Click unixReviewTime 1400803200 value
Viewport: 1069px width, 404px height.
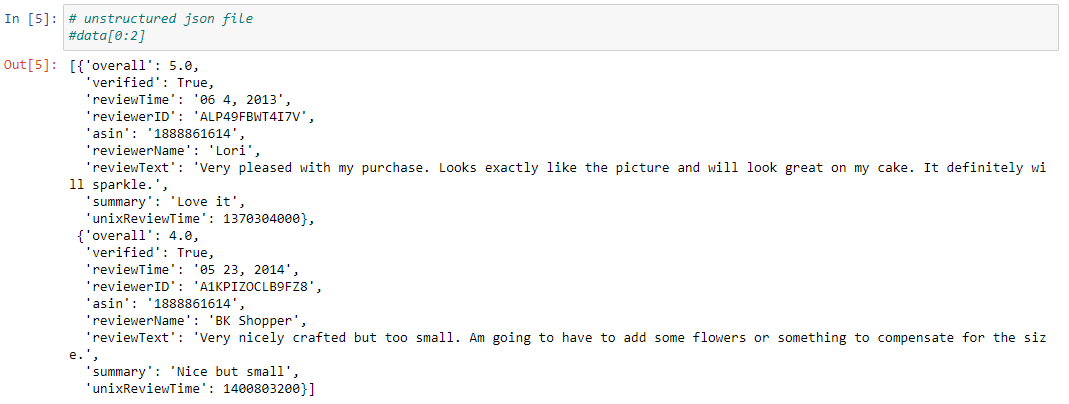[x=260, y=388]
